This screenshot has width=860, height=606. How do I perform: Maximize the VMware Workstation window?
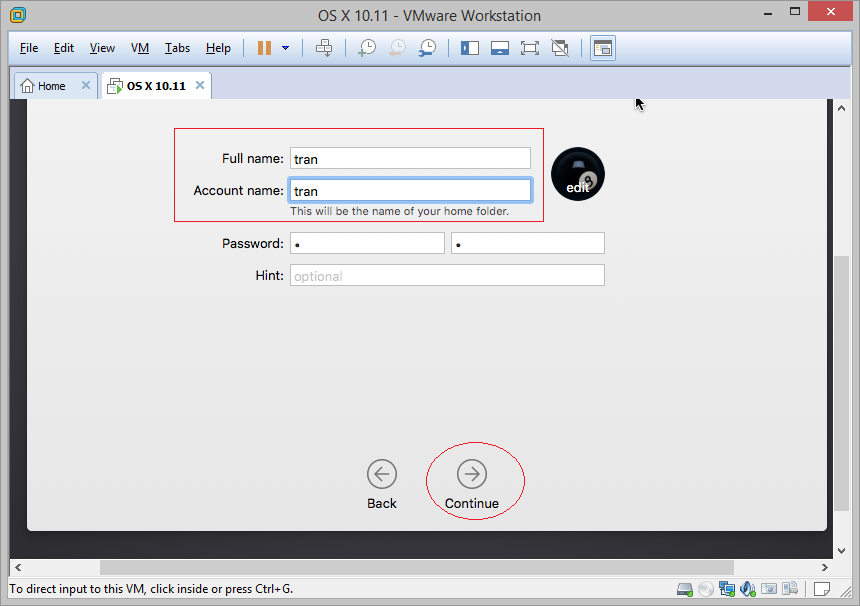(x=795, y=12)
